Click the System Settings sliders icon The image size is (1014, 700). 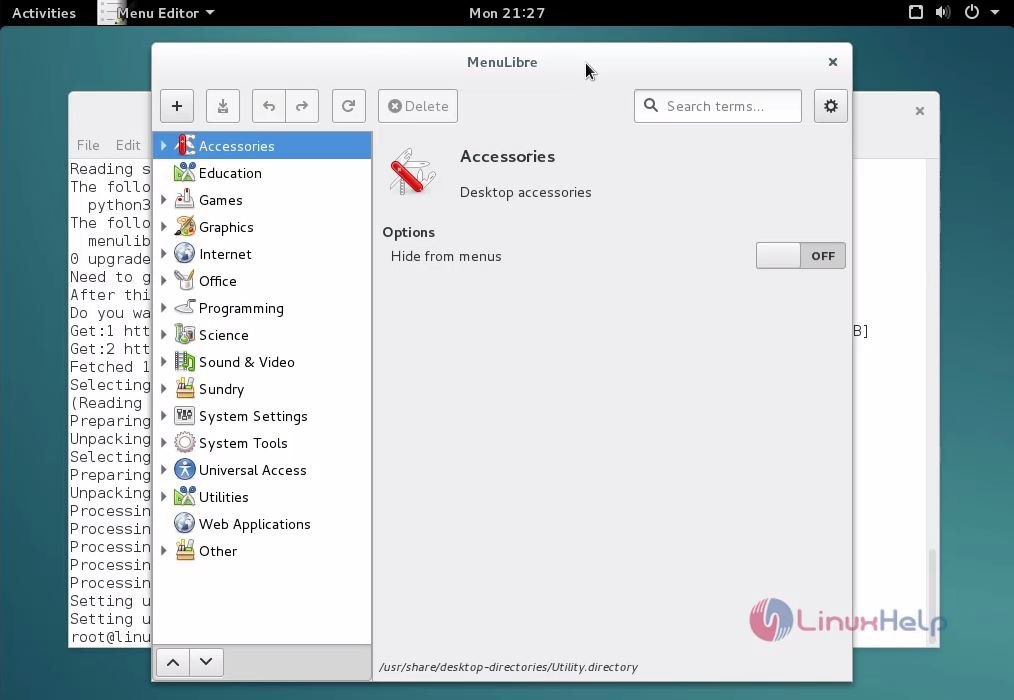click(185, 416)
